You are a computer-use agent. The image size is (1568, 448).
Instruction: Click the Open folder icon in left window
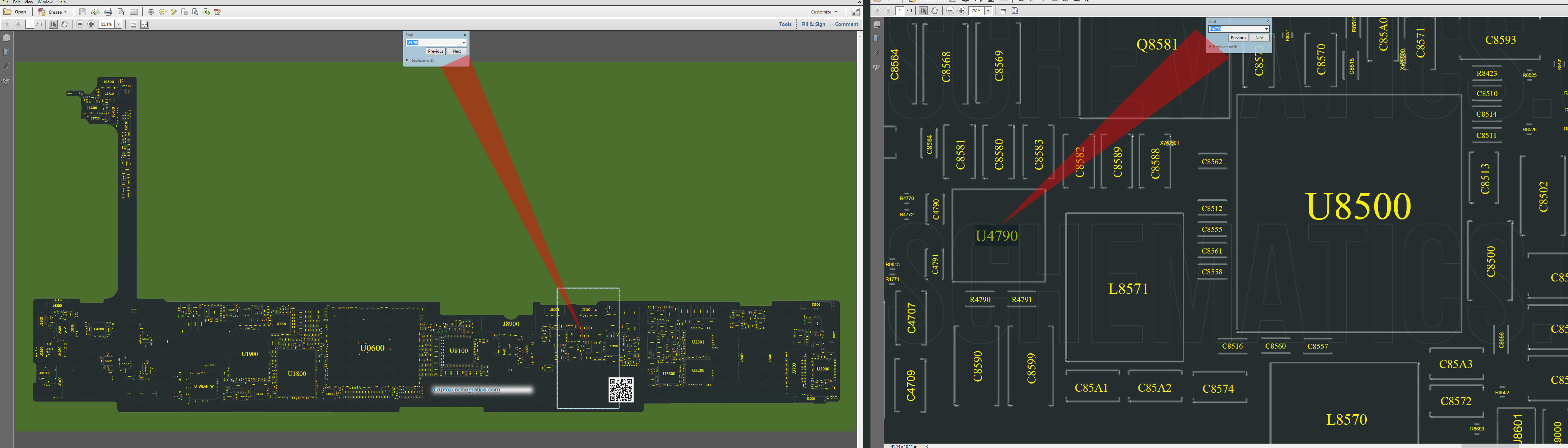[7, 12]
